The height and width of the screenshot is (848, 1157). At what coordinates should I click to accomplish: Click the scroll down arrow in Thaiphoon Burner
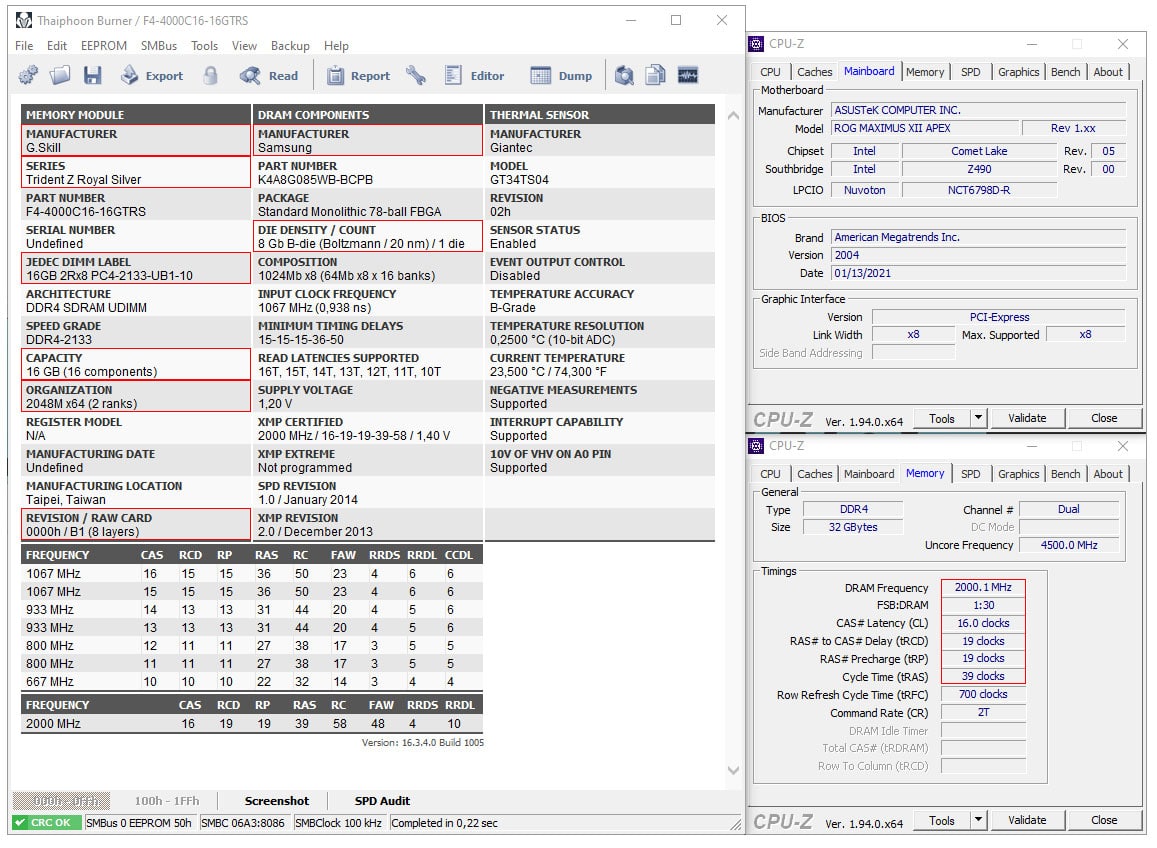[733, 771]
